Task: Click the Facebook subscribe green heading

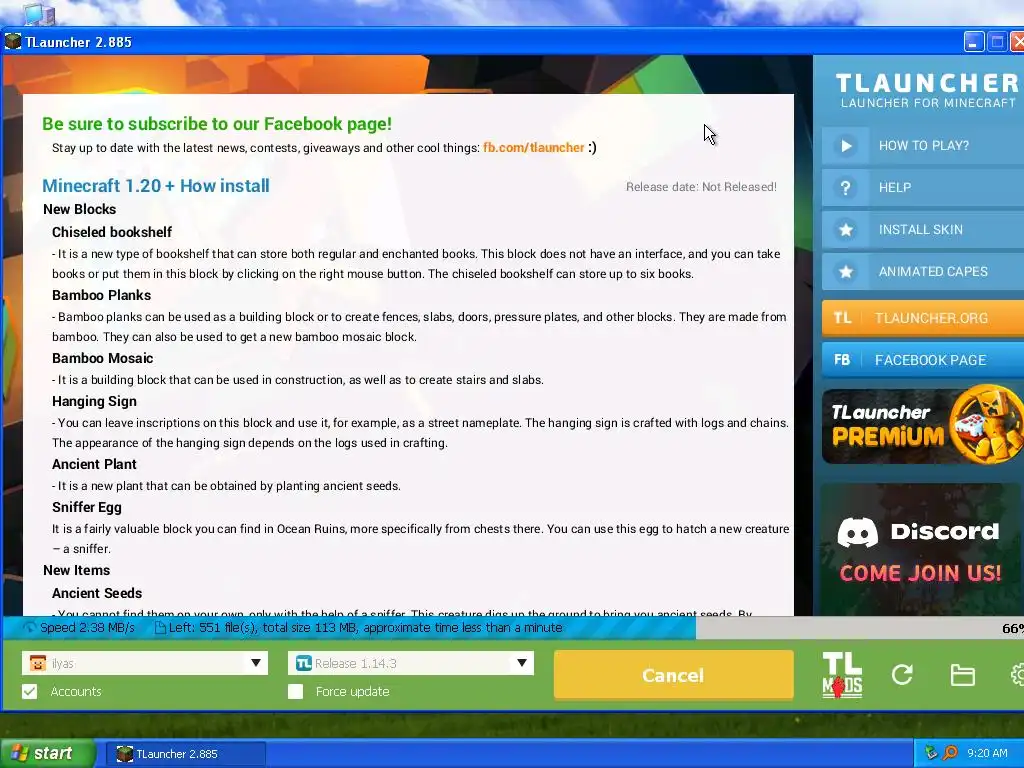Action: [x=217, y=124]
